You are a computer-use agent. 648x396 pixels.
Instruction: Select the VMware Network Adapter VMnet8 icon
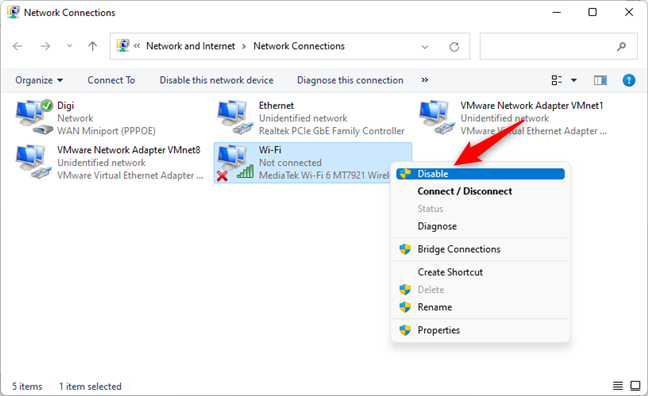pos(33,162)
